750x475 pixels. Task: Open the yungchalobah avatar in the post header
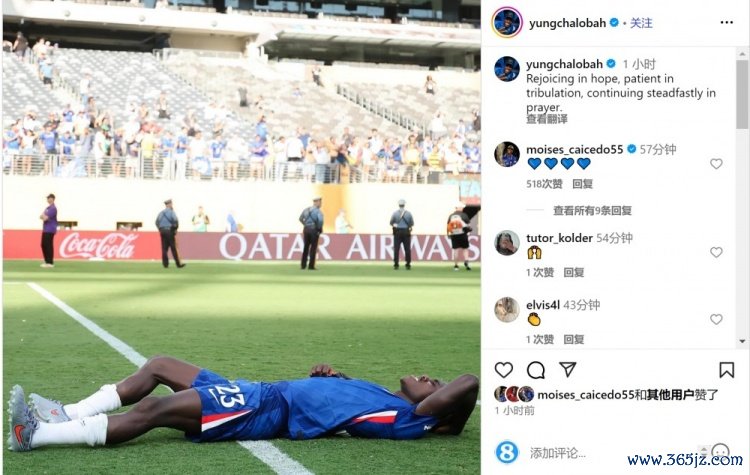point(507,22)
